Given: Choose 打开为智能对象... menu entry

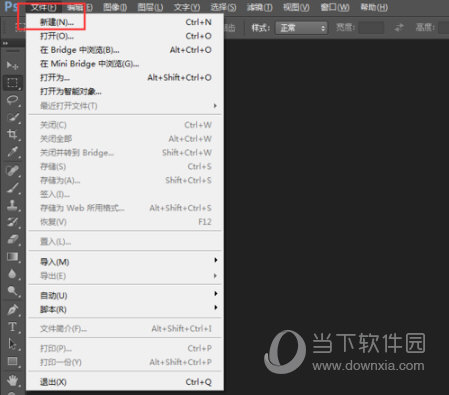Looking at the screenshot, I should [125, 91].
